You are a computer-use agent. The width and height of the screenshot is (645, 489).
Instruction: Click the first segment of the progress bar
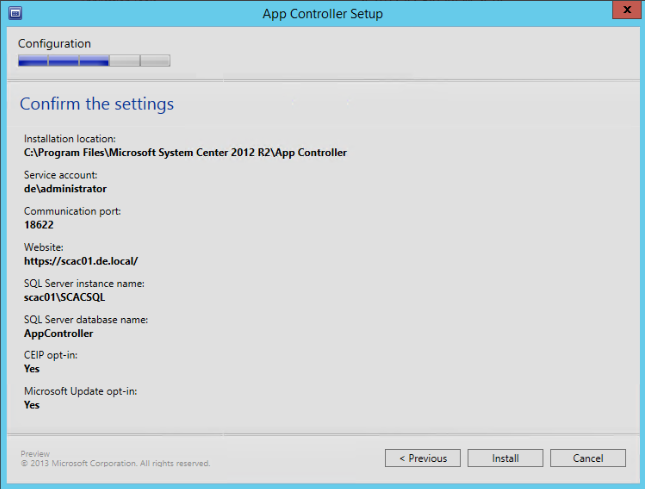[x=33, y=61]
